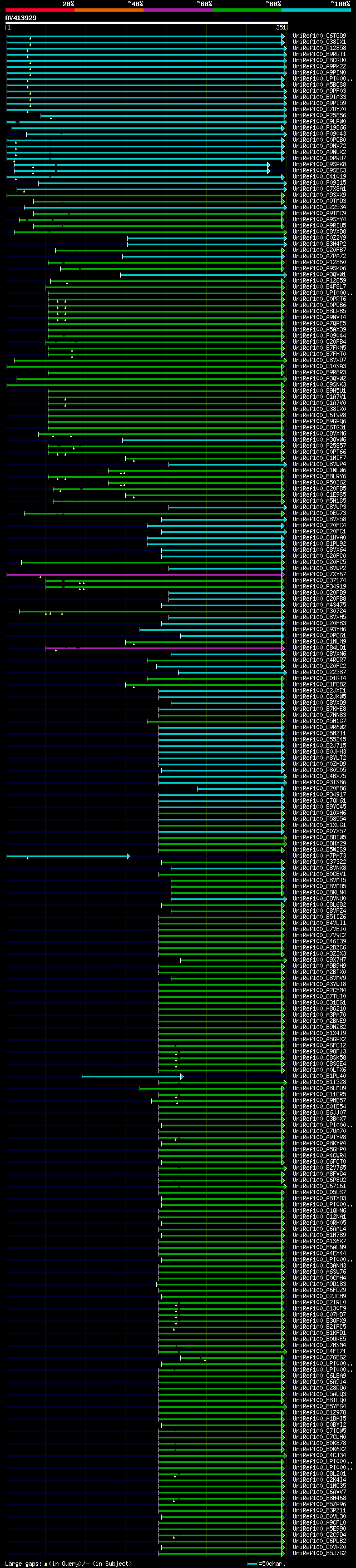Image resolution: width=356 pixels, height=1568 pixels.
Task: Select UniRef100_Q41019 label
Action: [x=319, y=176]
